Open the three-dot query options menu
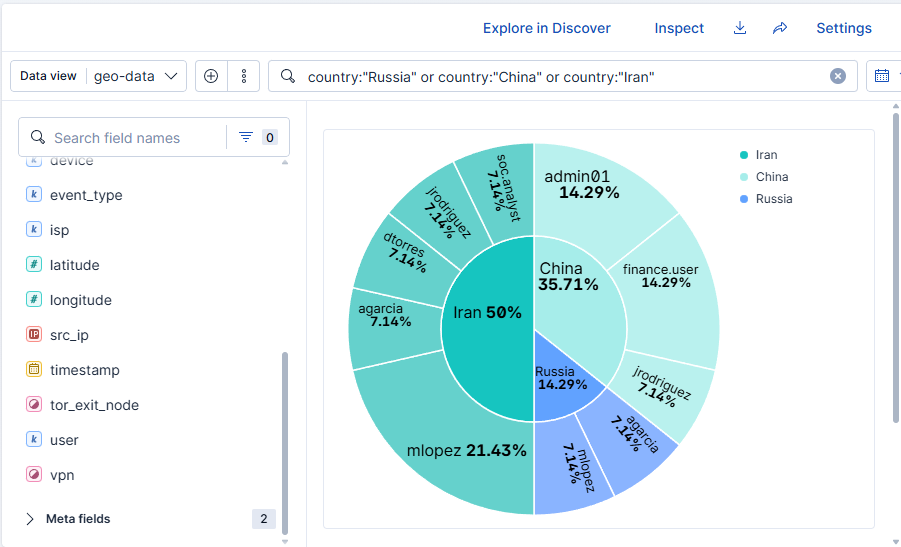The image size is (901, 547). coord(244,76)
